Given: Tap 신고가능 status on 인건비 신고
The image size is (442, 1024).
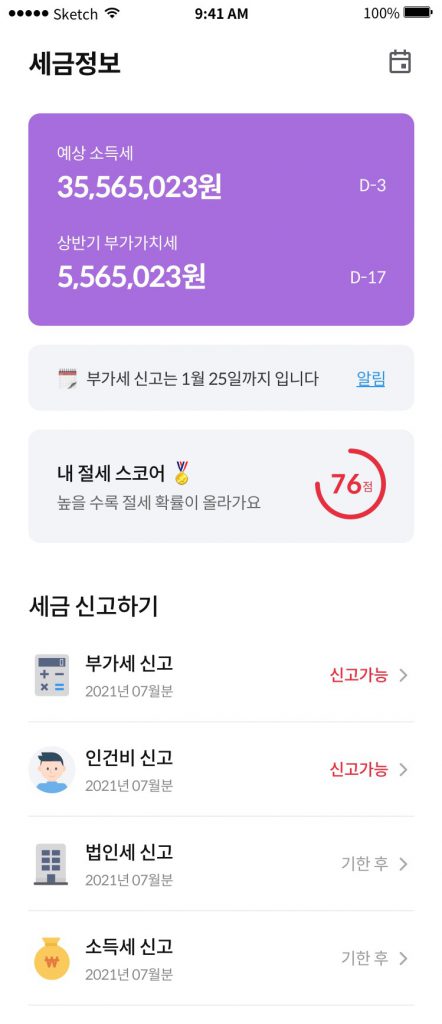Looking at the screenshot, I should point(358,769).
